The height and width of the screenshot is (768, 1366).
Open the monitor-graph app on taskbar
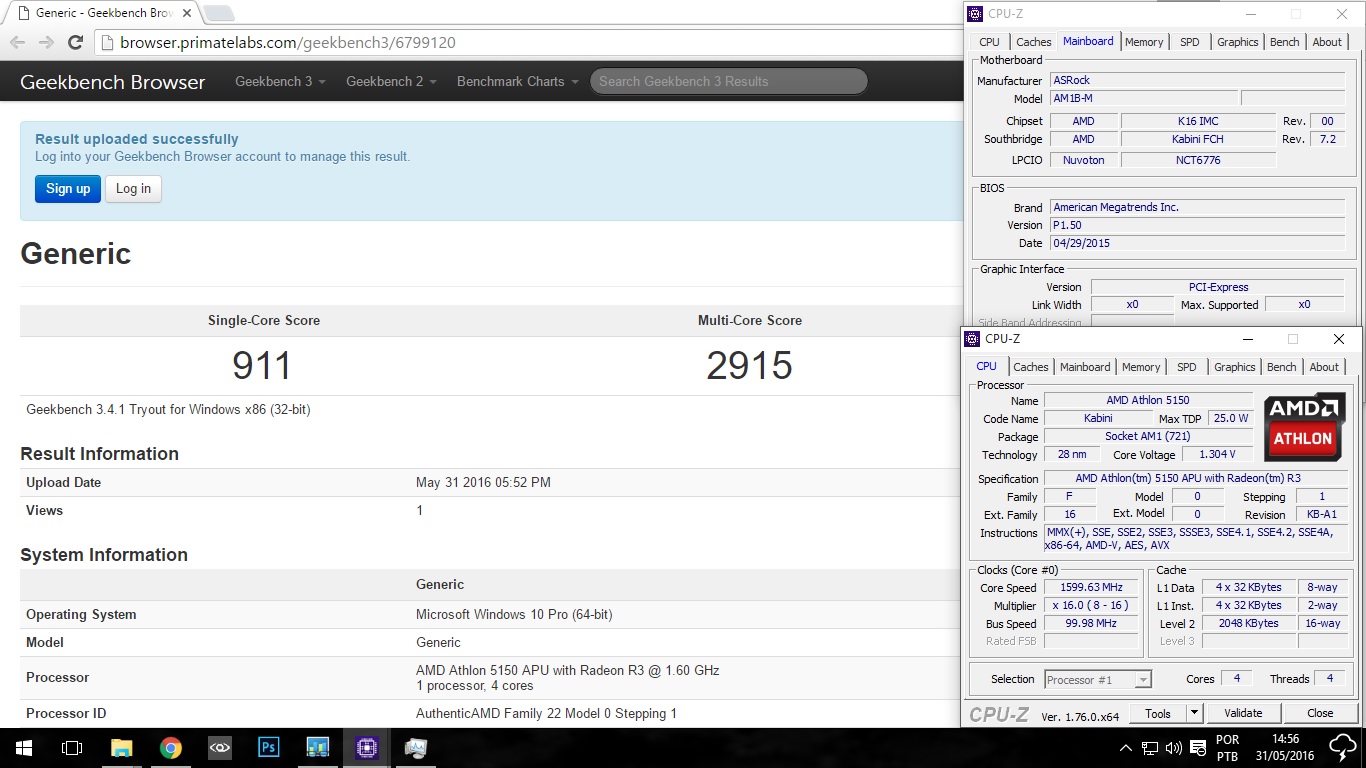coord(416,747)
